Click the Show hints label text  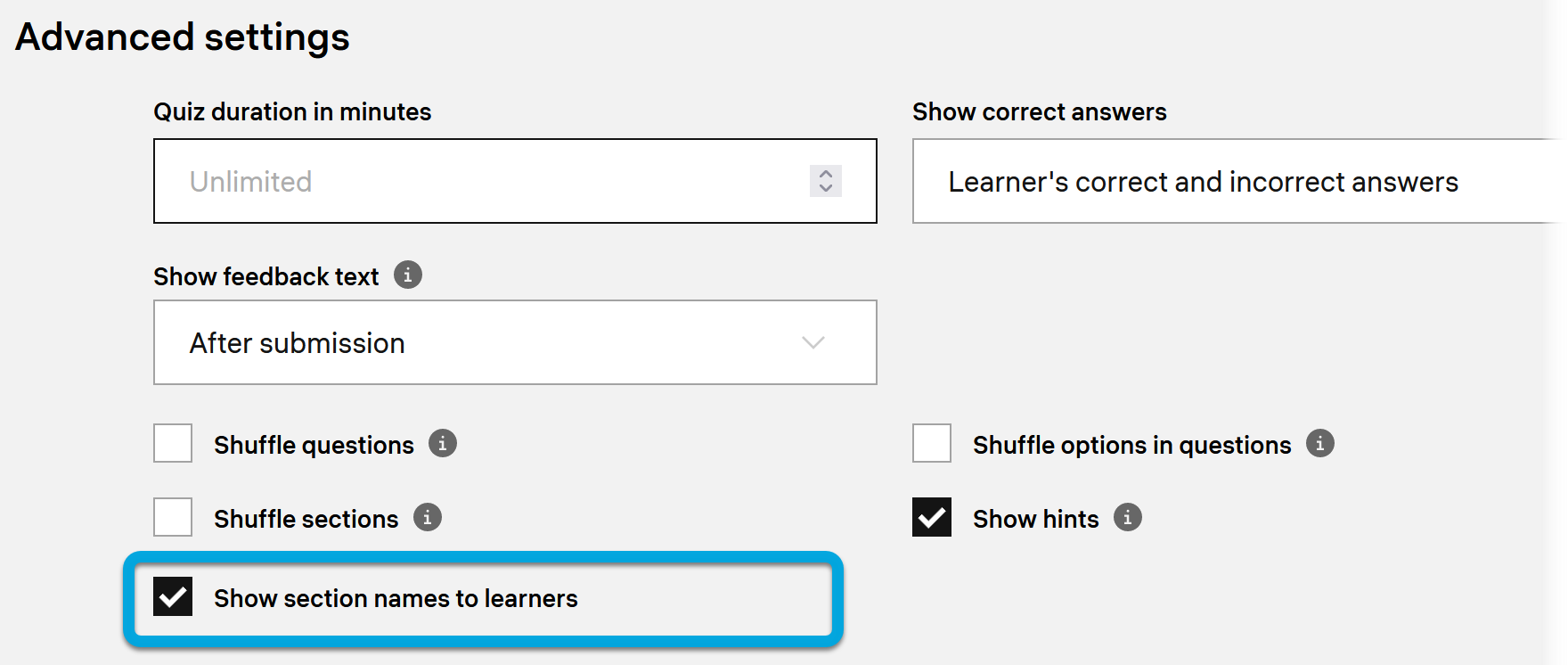1035,519
